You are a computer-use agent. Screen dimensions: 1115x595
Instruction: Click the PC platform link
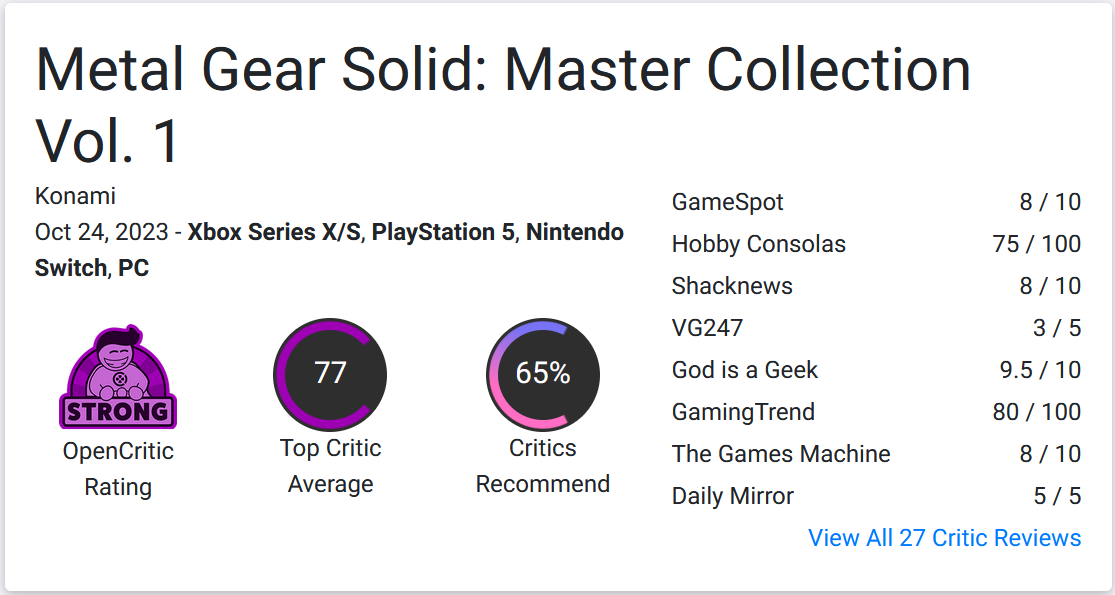pyautogui.click(x=134, y=268)
